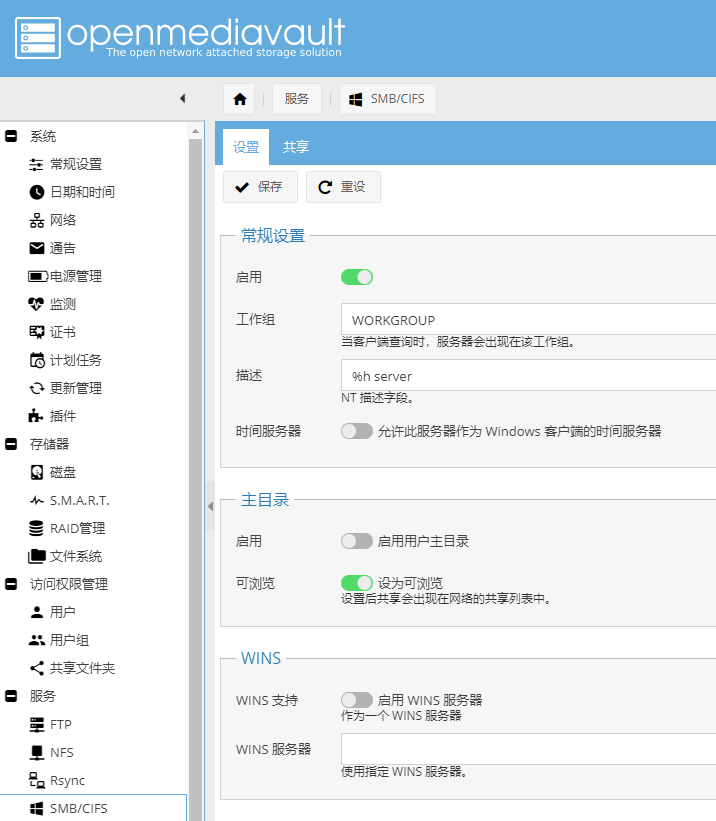This screenshot has height=821, width=716.
Task: Open the 用户组 group icon
Action: pos(37,640)
